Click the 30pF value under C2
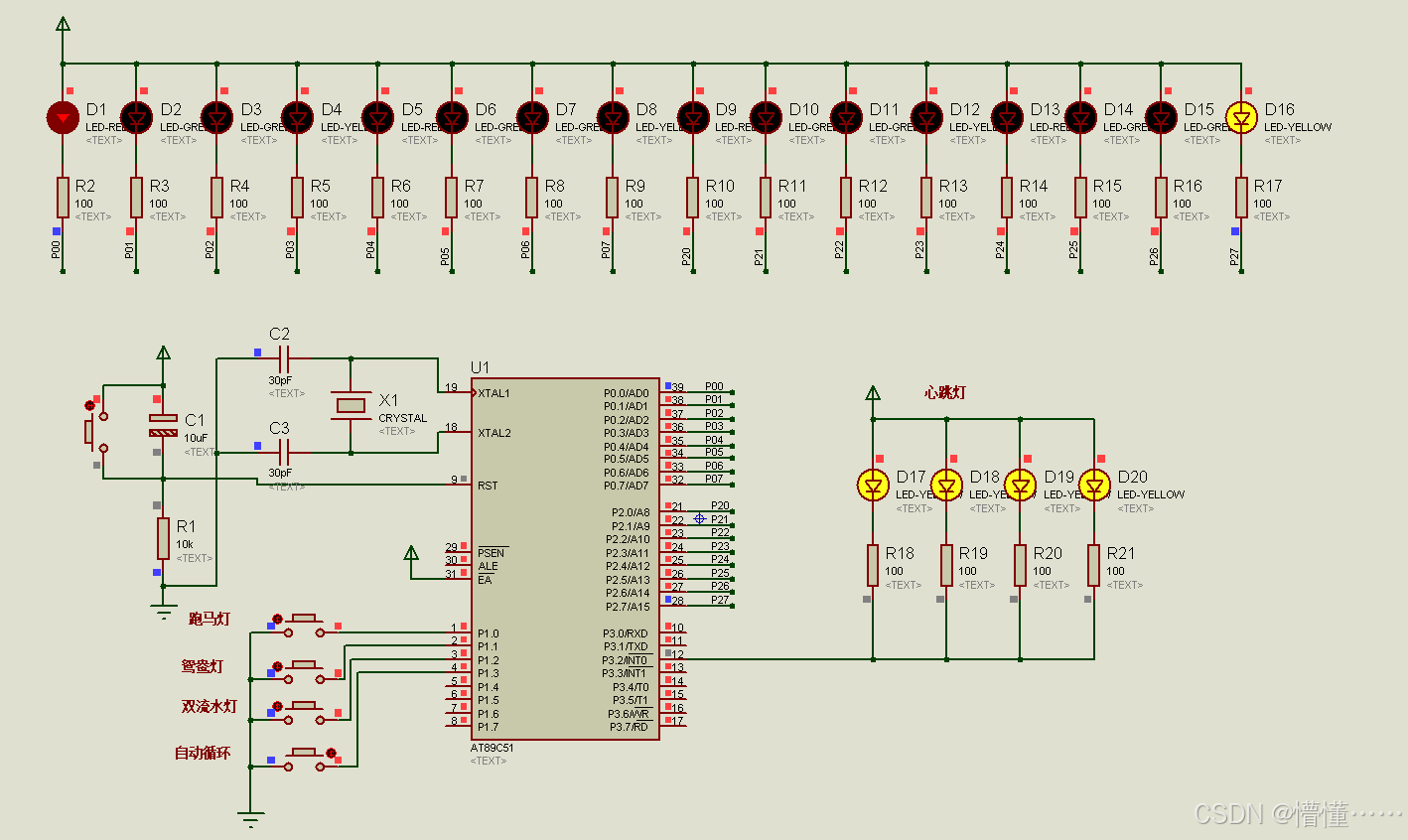 (280, 380)
